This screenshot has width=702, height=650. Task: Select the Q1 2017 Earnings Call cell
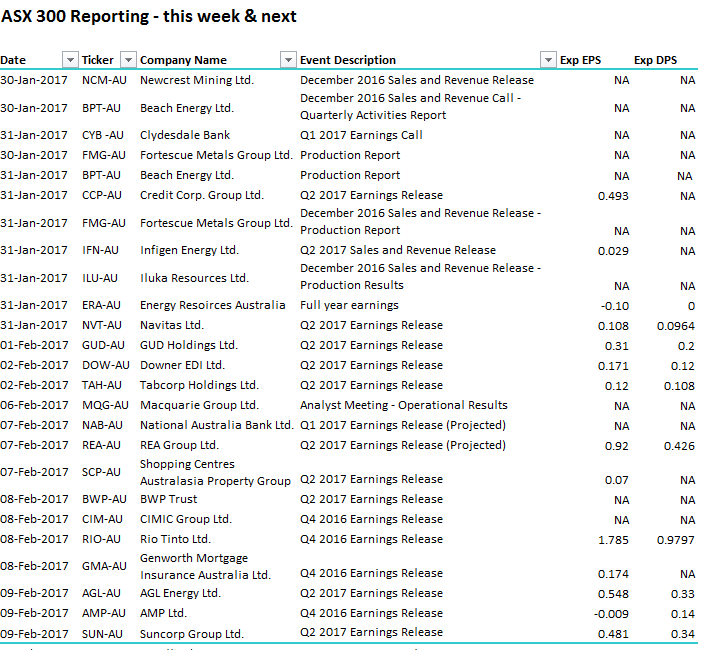(361, 135)
